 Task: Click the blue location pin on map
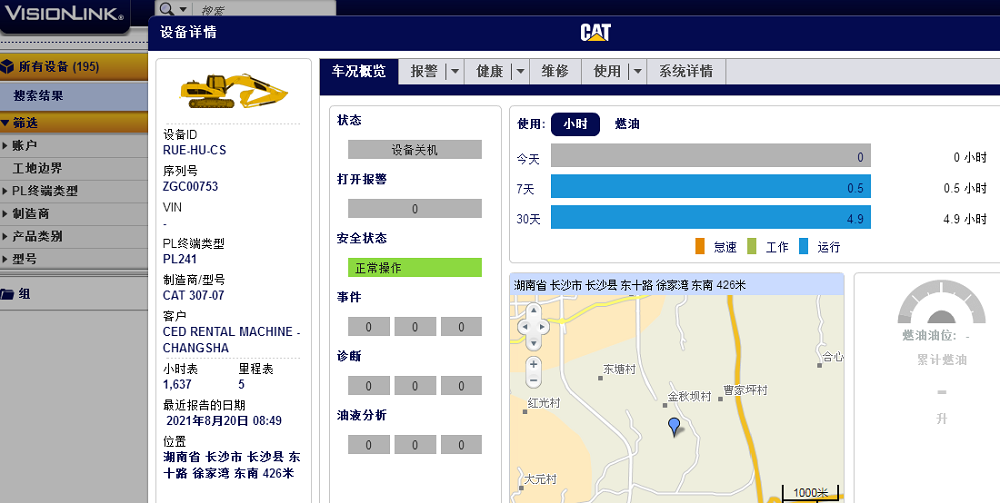coord(674,426)
